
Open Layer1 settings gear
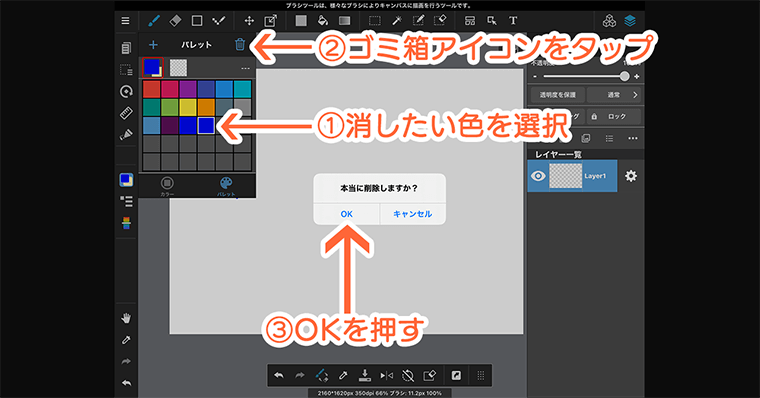(x=631, y=176)
